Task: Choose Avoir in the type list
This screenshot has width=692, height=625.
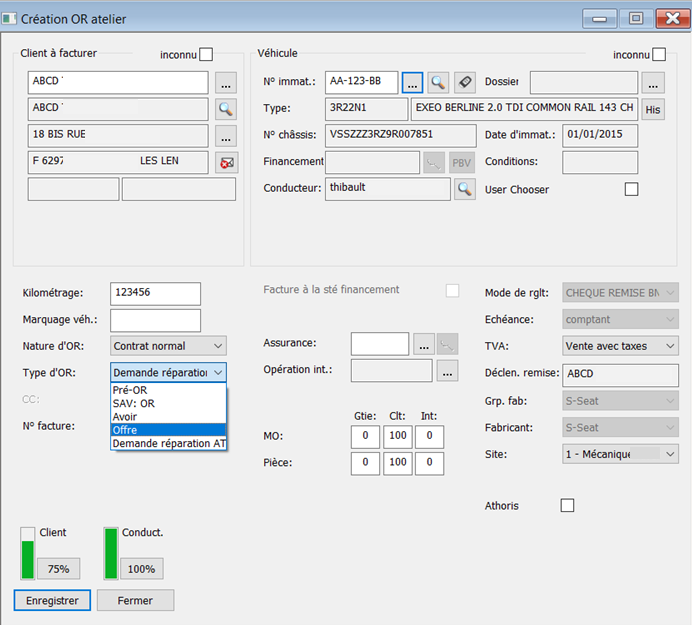Action: pyautogui.click(x=168, y=417)
